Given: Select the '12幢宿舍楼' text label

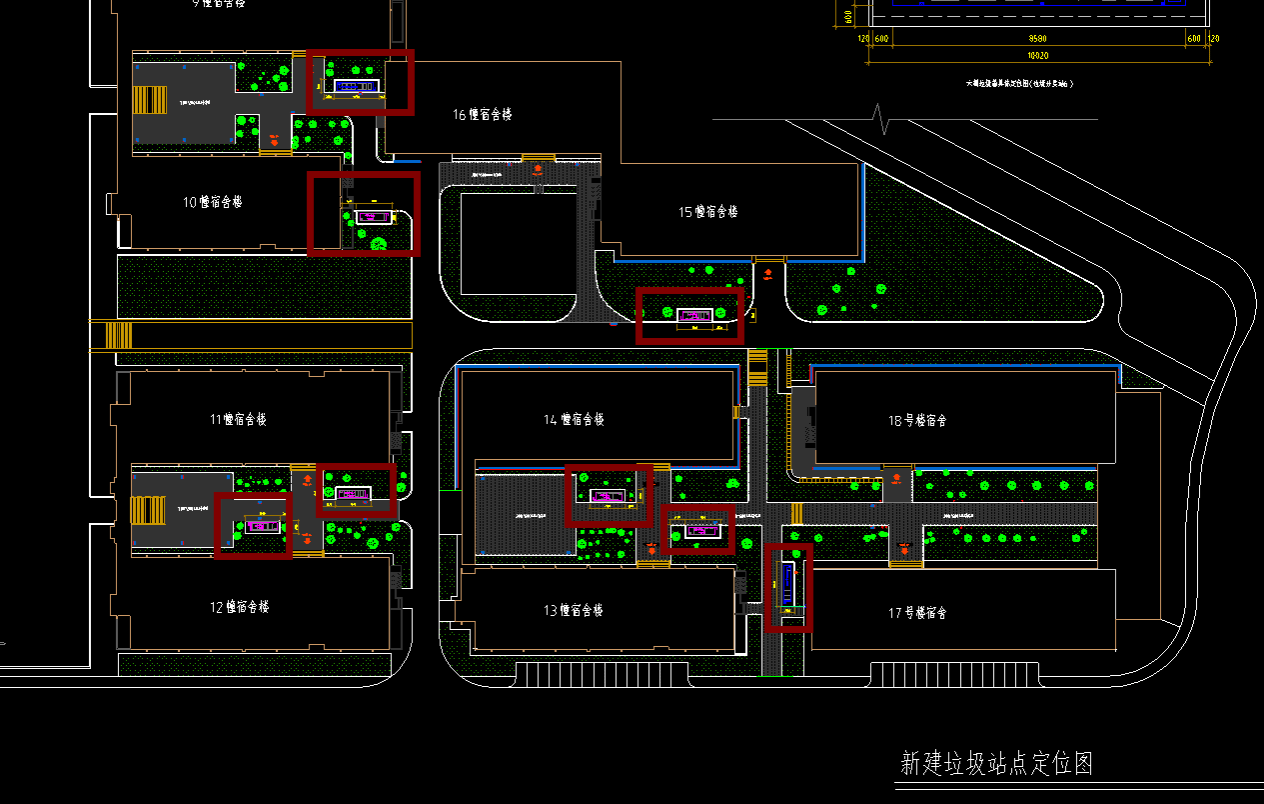Looking at the screenshot, I should point(239,607).
